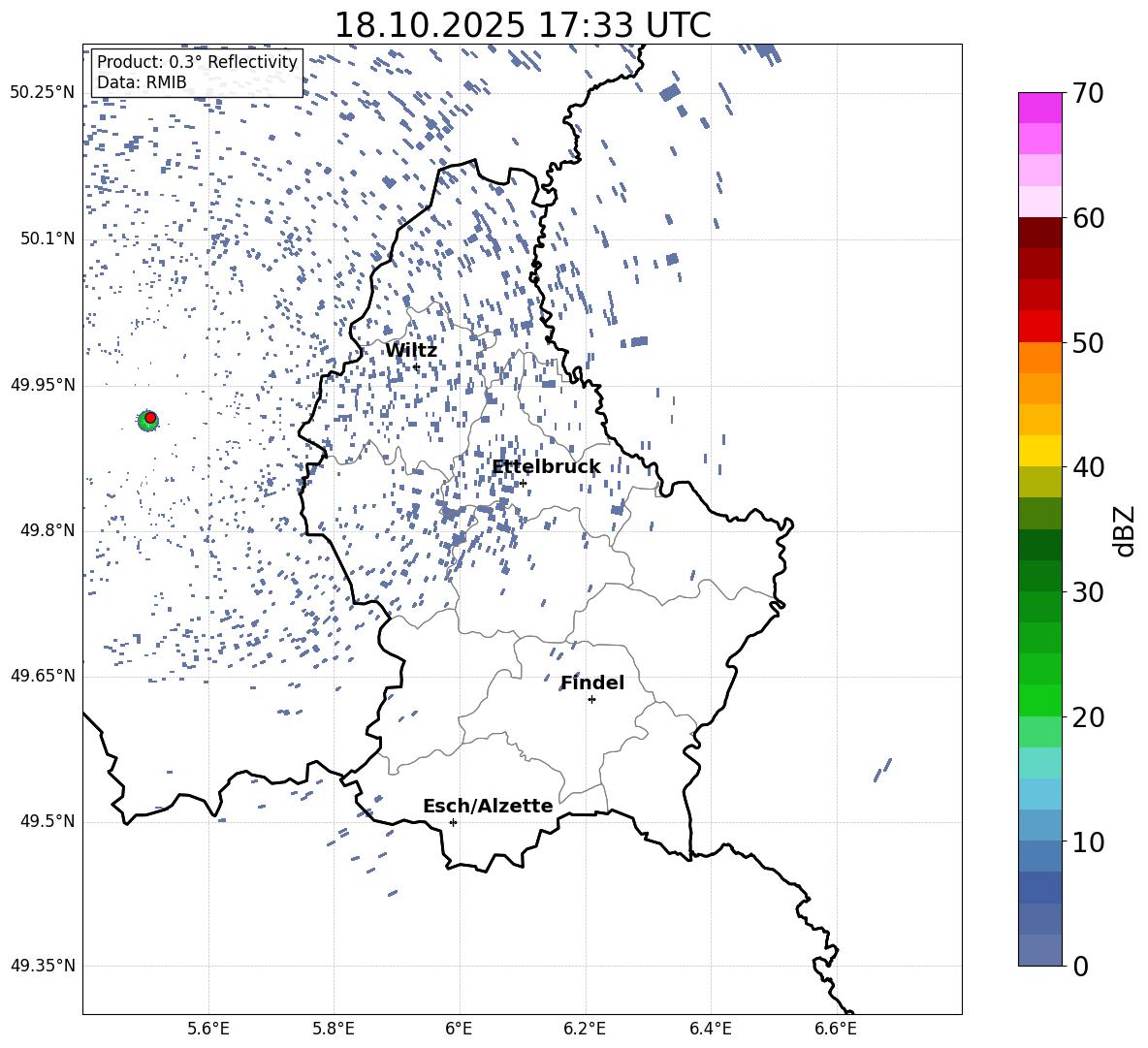Click the 49.8°N latitude label
Screen dimensions: 1148x1048
[48, 530]
